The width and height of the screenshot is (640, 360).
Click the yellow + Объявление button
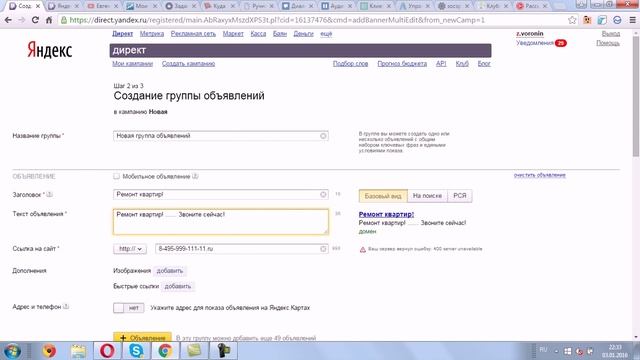click(142, 338)
